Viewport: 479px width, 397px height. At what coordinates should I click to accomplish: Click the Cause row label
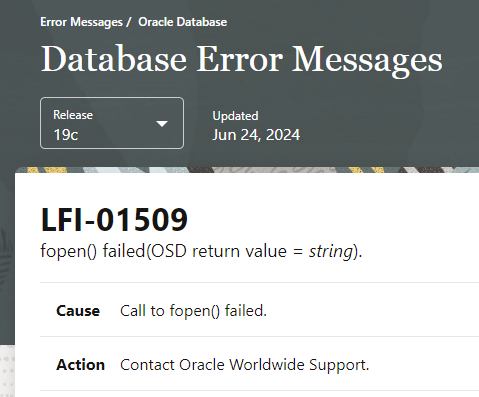tap(78, 311)
